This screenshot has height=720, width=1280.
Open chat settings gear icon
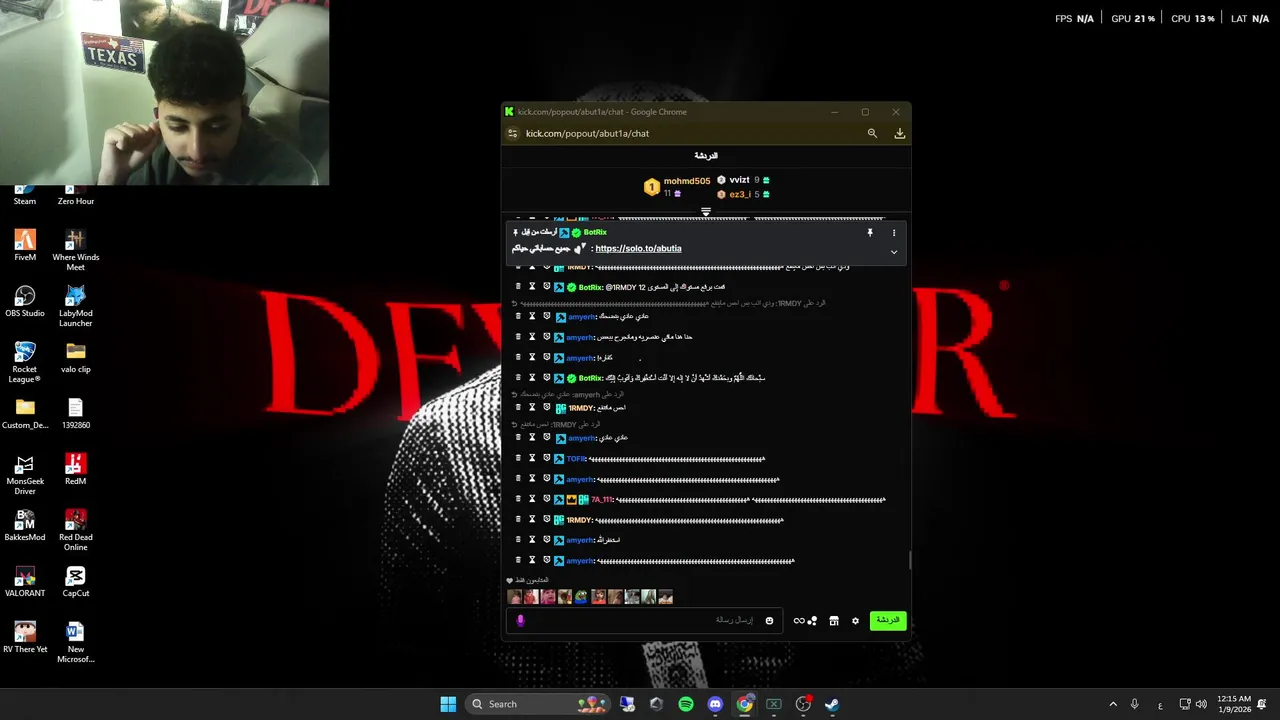click(855, 620)
